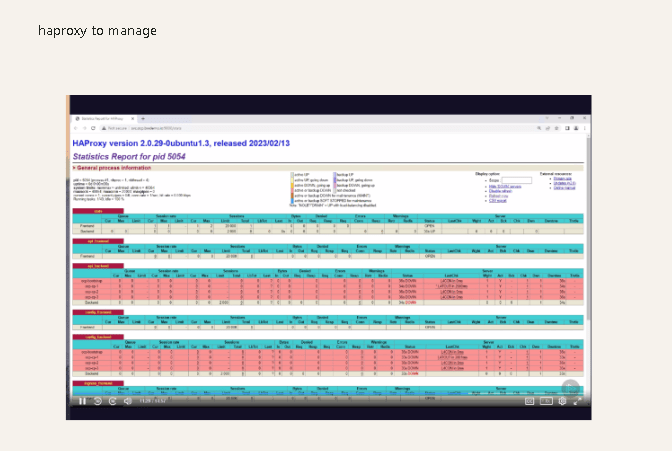Maximize the browser window in the video
This screenshot has width=672, height=451.
pyautogui.click(x=572, y=118)
